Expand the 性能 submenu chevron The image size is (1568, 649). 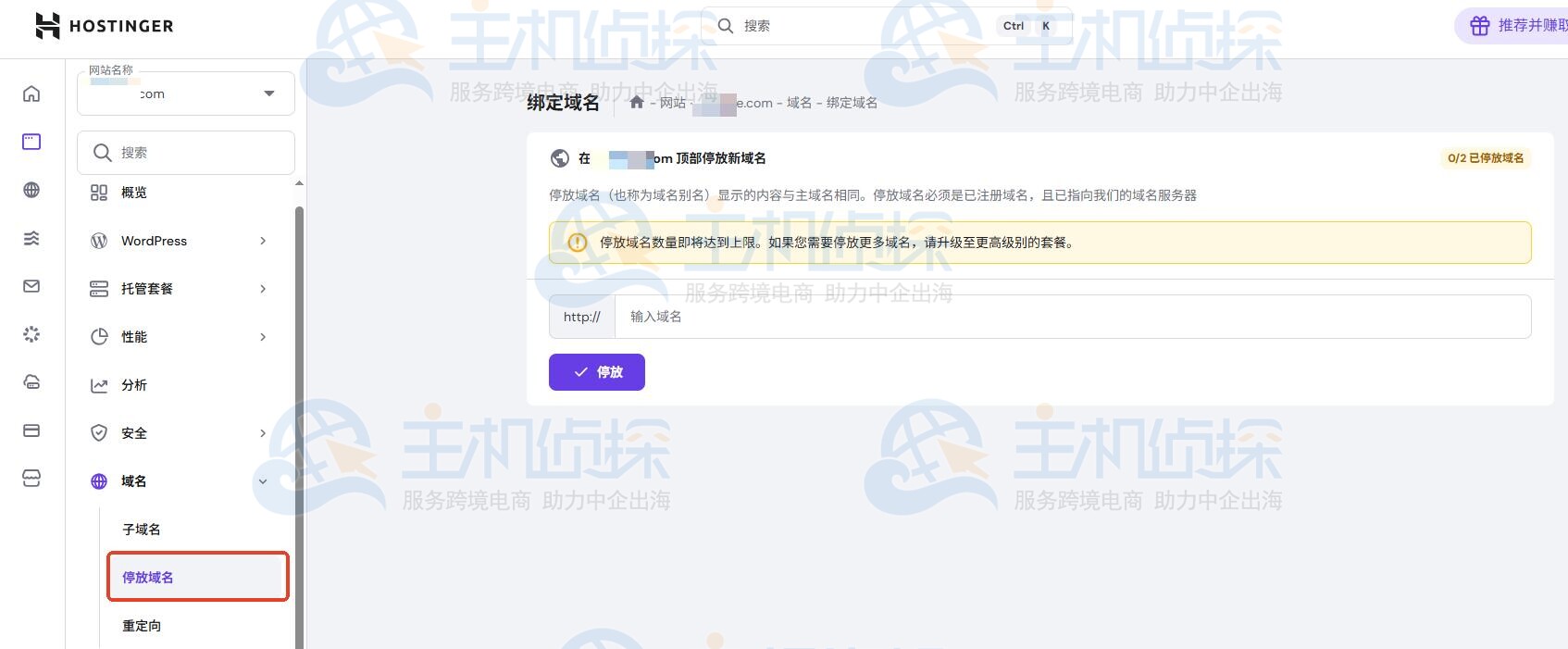tap(263, 337)
